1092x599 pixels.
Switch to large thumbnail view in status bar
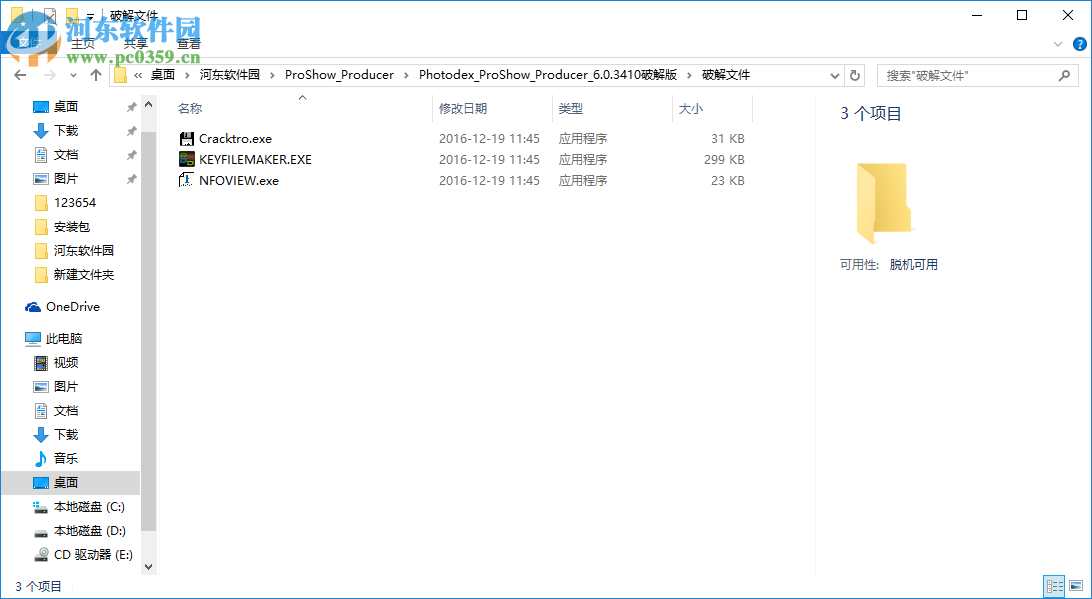[1077, 586]
